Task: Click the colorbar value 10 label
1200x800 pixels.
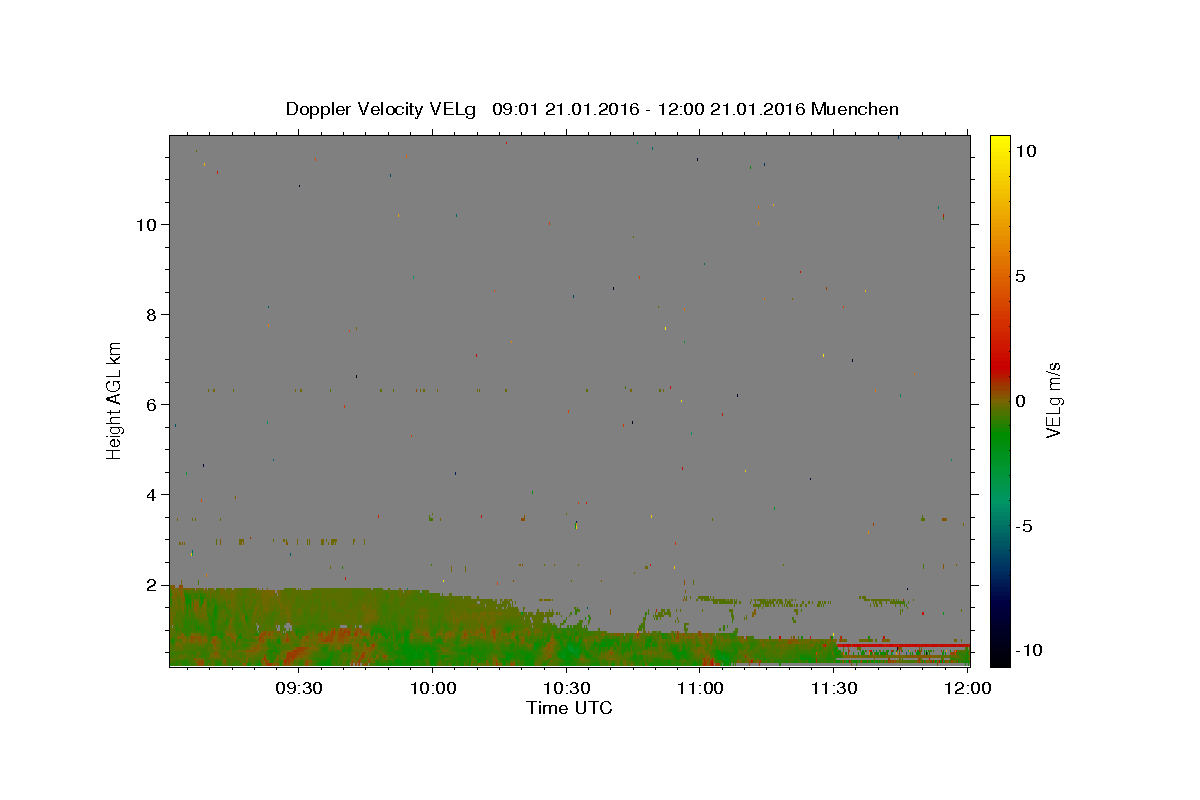Action: [x=1025, y=151]
